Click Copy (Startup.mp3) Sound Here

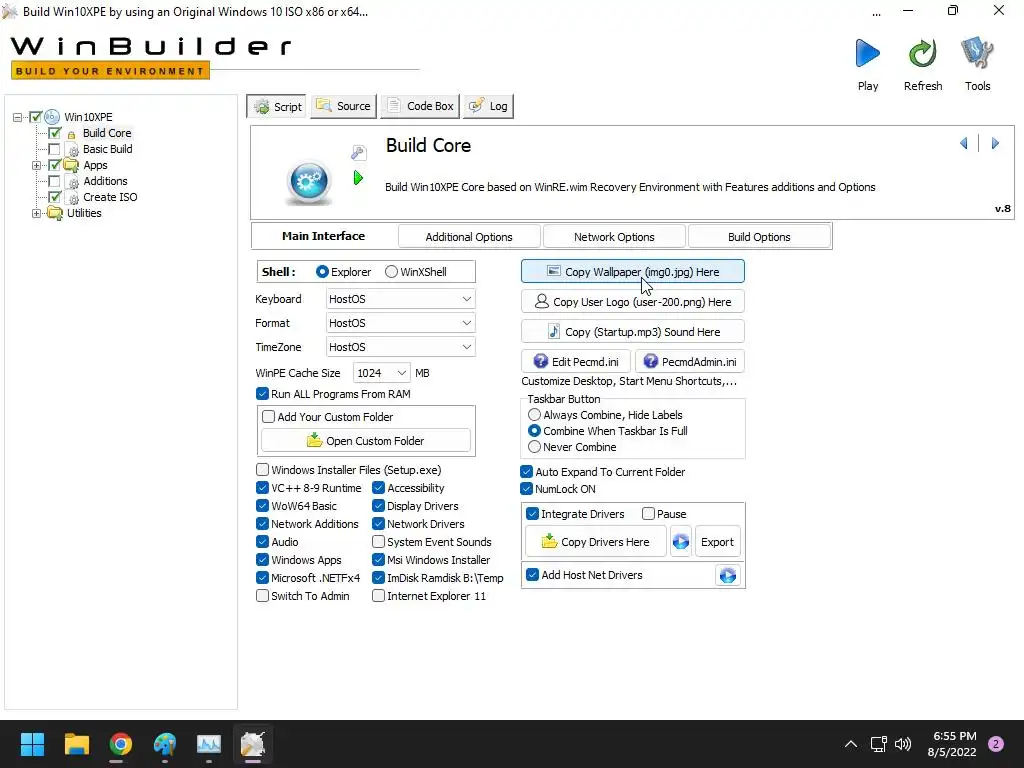pyautogui.click(x=633, y=332)
